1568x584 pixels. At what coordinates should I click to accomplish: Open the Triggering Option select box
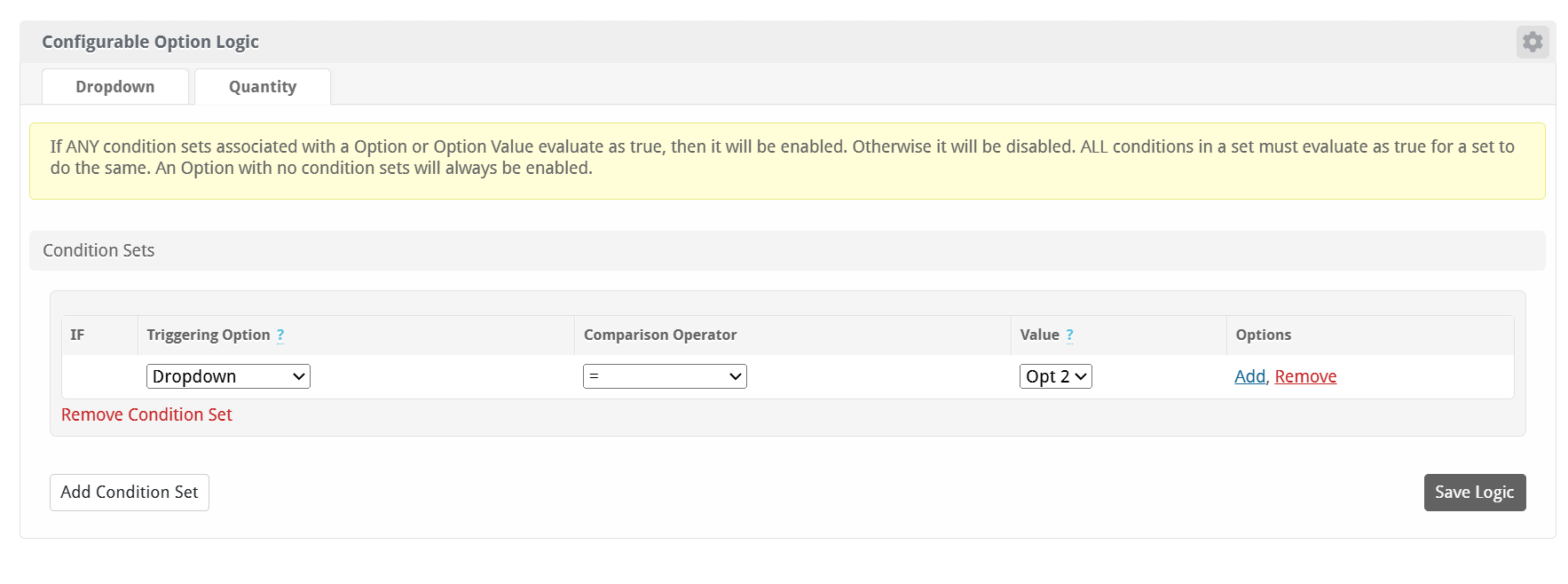tap(228, 376)
